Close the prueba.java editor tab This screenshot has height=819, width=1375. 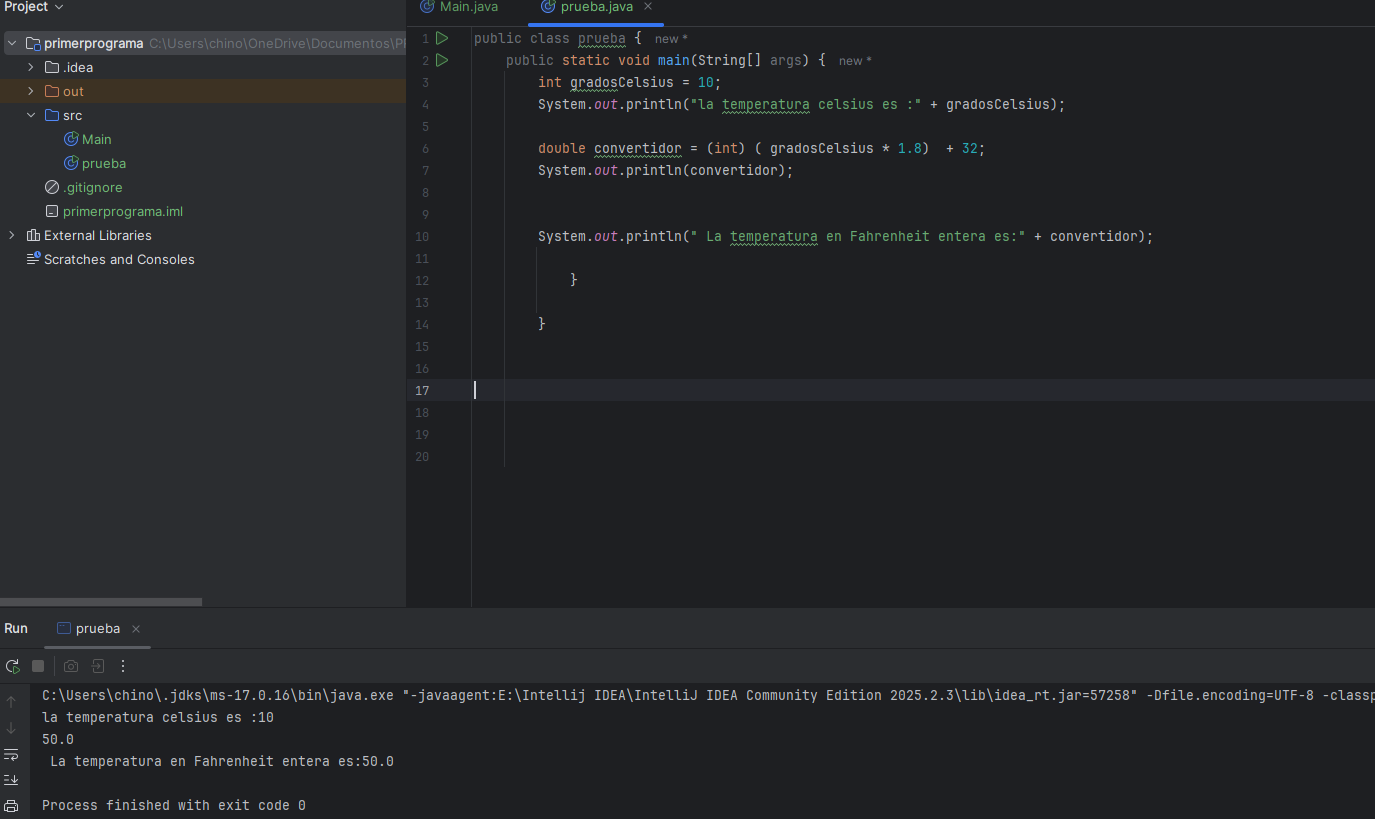click(x=648, y=7)
